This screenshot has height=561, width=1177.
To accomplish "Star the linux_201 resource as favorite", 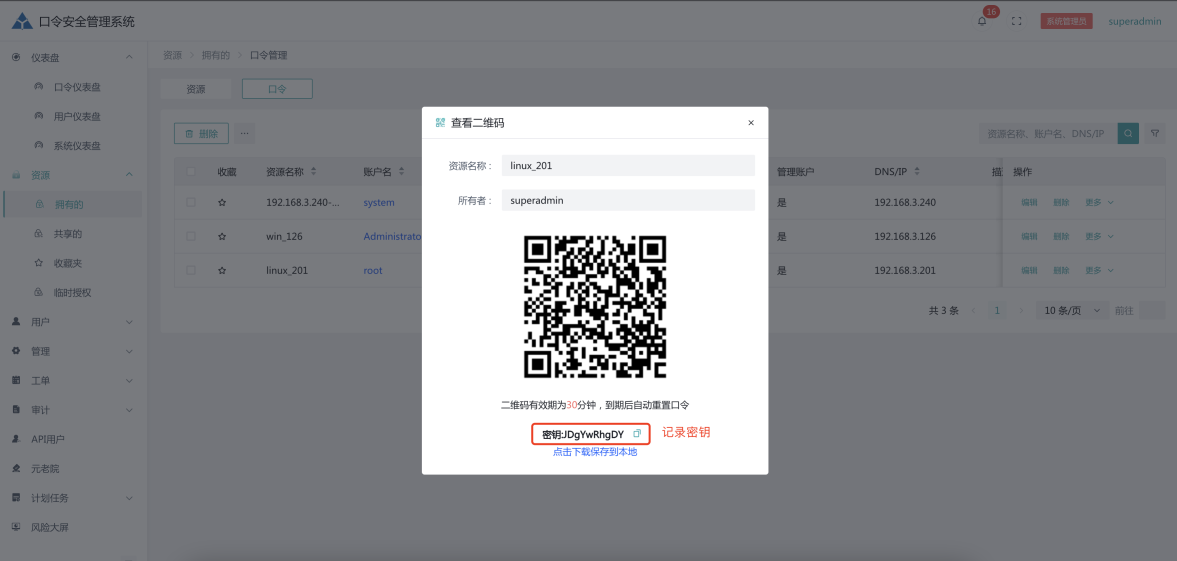I will [x=223, y=270].
